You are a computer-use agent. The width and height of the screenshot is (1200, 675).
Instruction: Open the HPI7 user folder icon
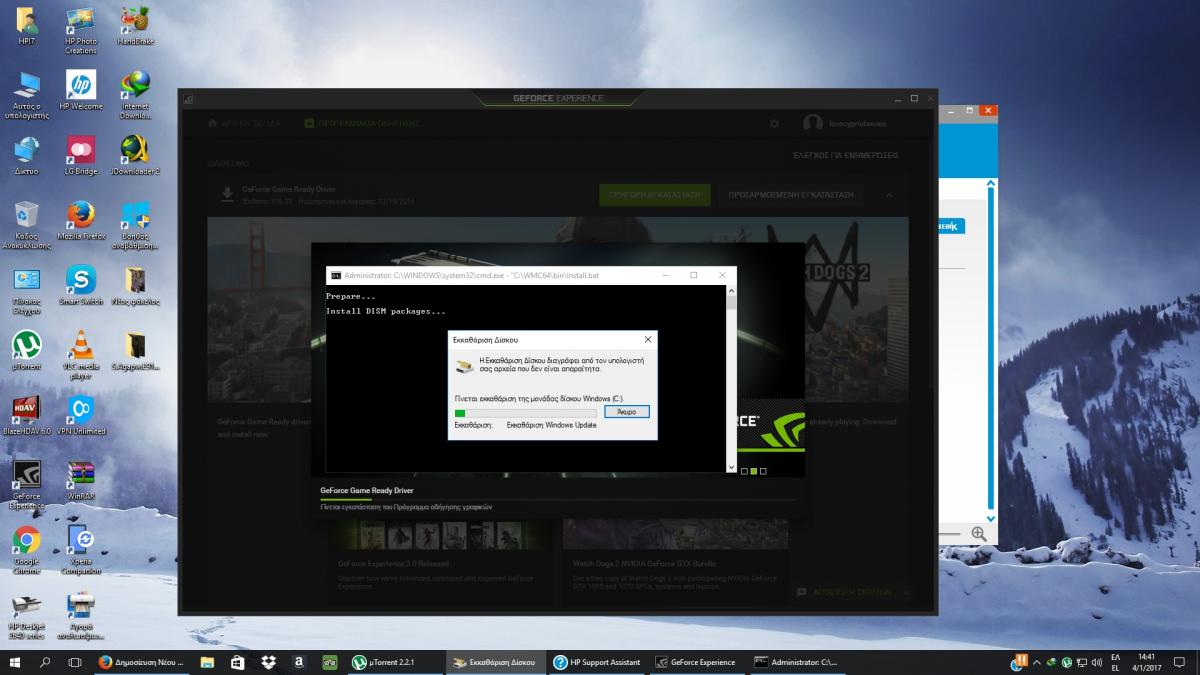(26, 25)
